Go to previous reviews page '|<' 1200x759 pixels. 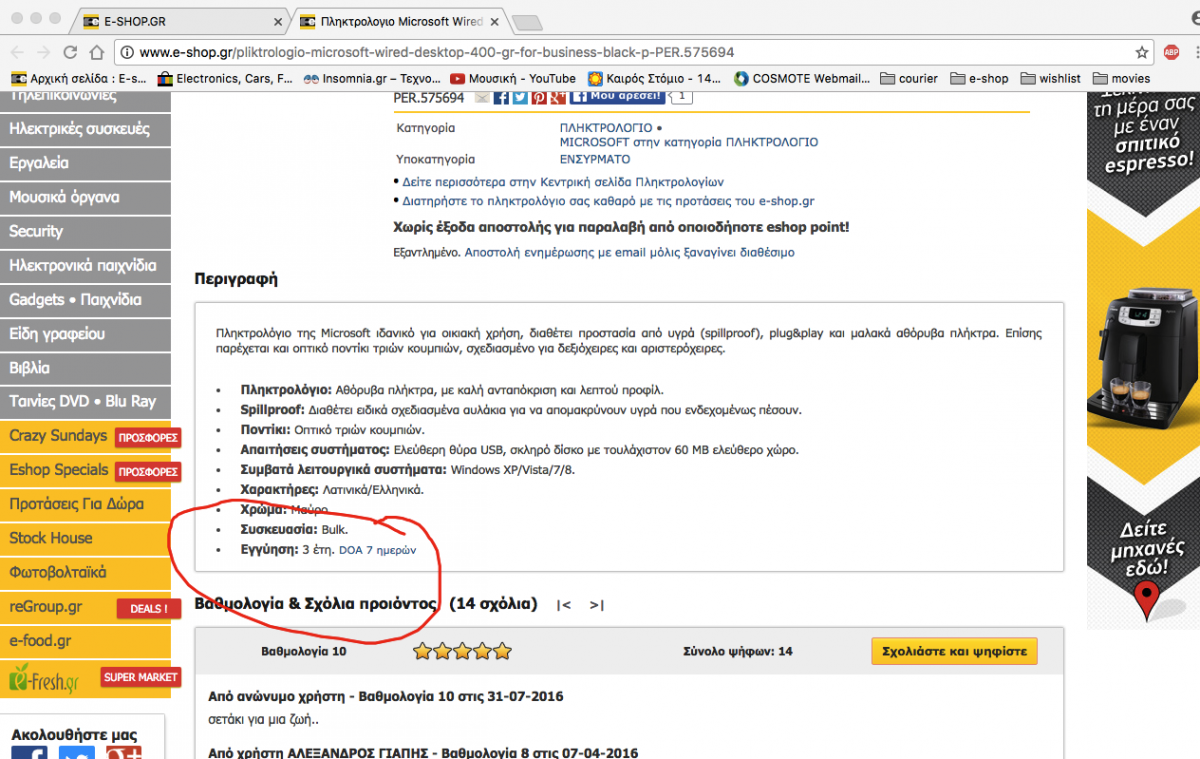(564, 605)
